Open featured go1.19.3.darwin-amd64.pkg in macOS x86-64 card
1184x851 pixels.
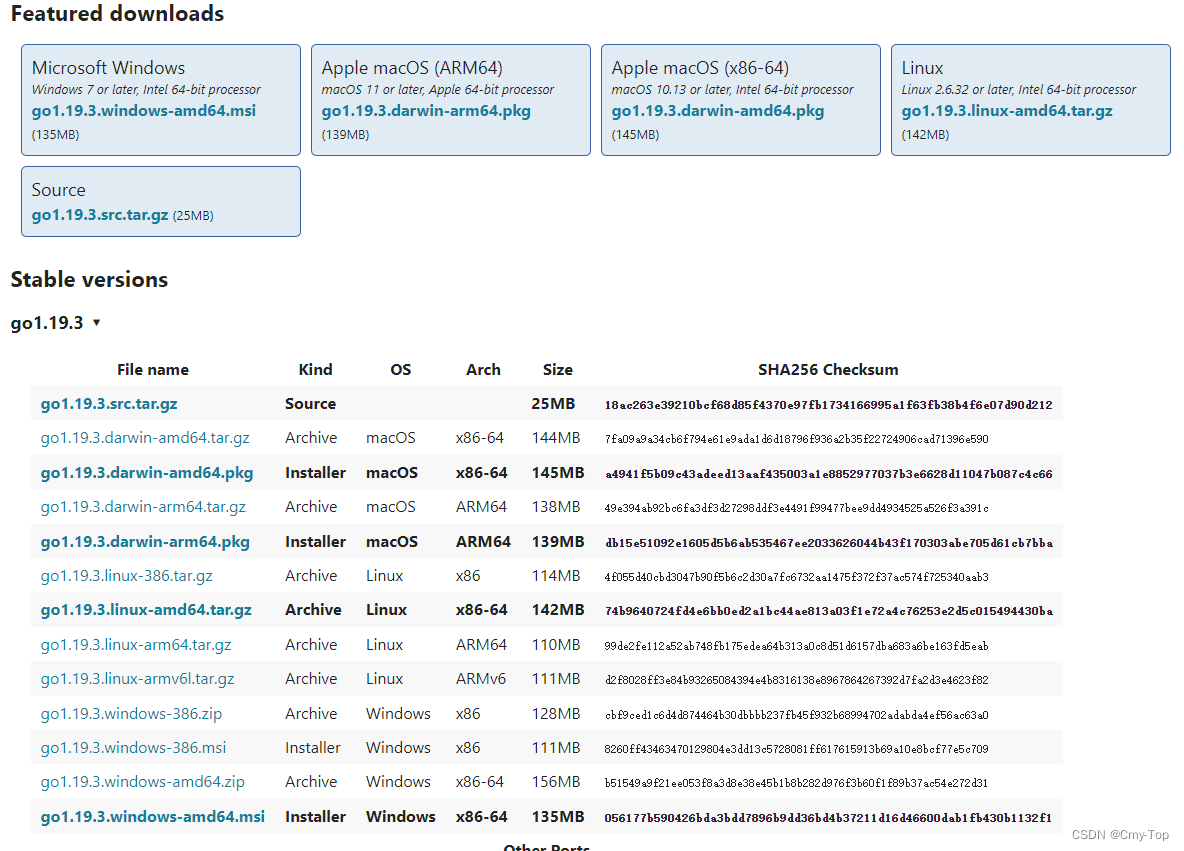click(717, 111)
